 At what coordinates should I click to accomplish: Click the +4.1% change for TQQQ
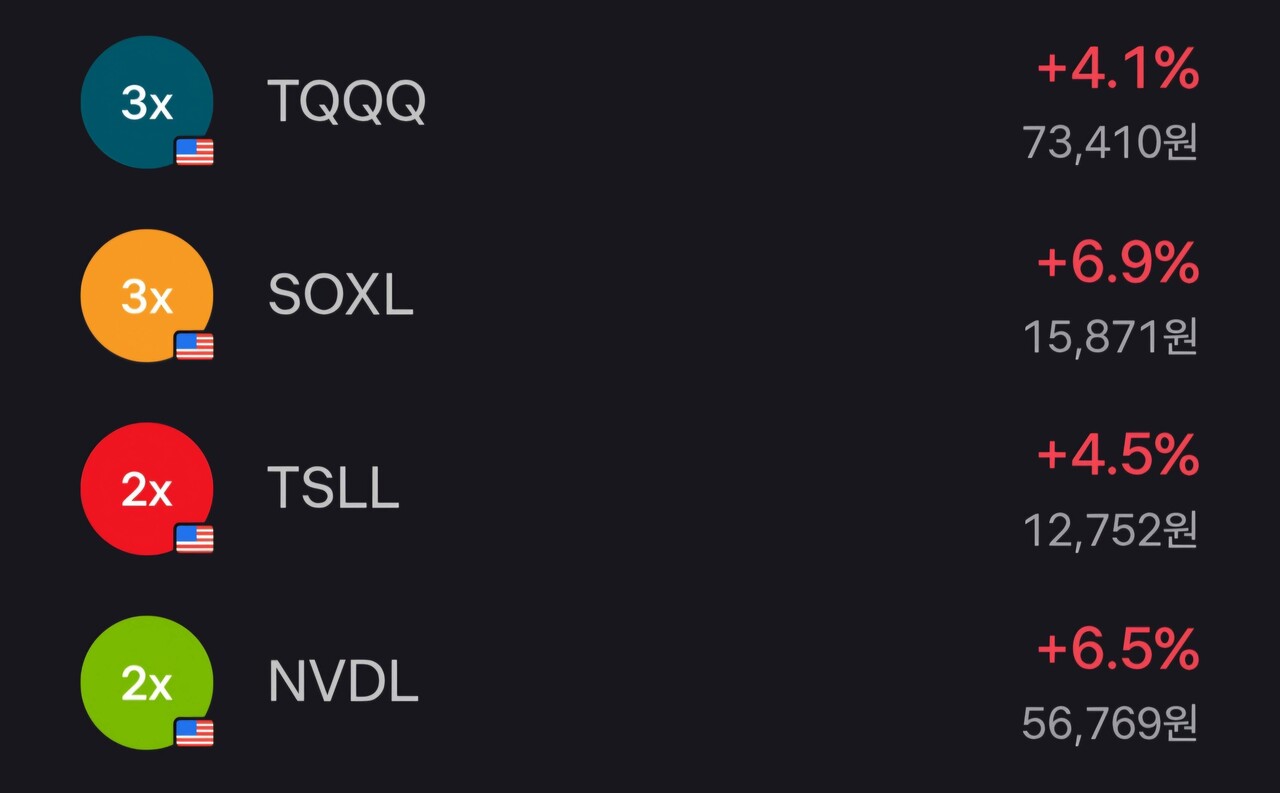pos(1118,70)
